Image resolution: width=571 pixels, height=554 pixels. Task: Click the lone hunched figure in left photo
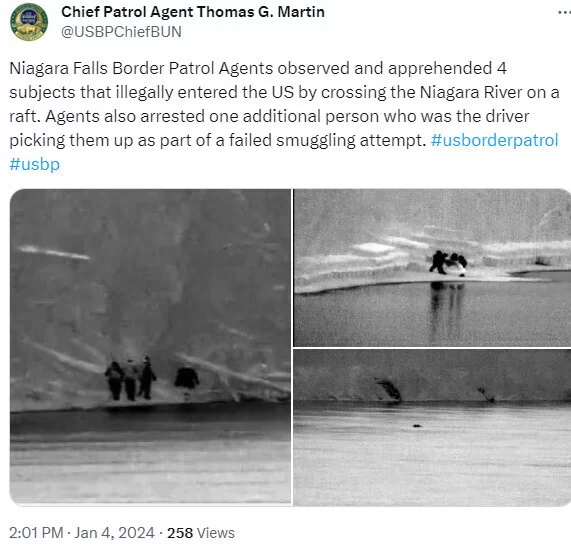[186, 380]
